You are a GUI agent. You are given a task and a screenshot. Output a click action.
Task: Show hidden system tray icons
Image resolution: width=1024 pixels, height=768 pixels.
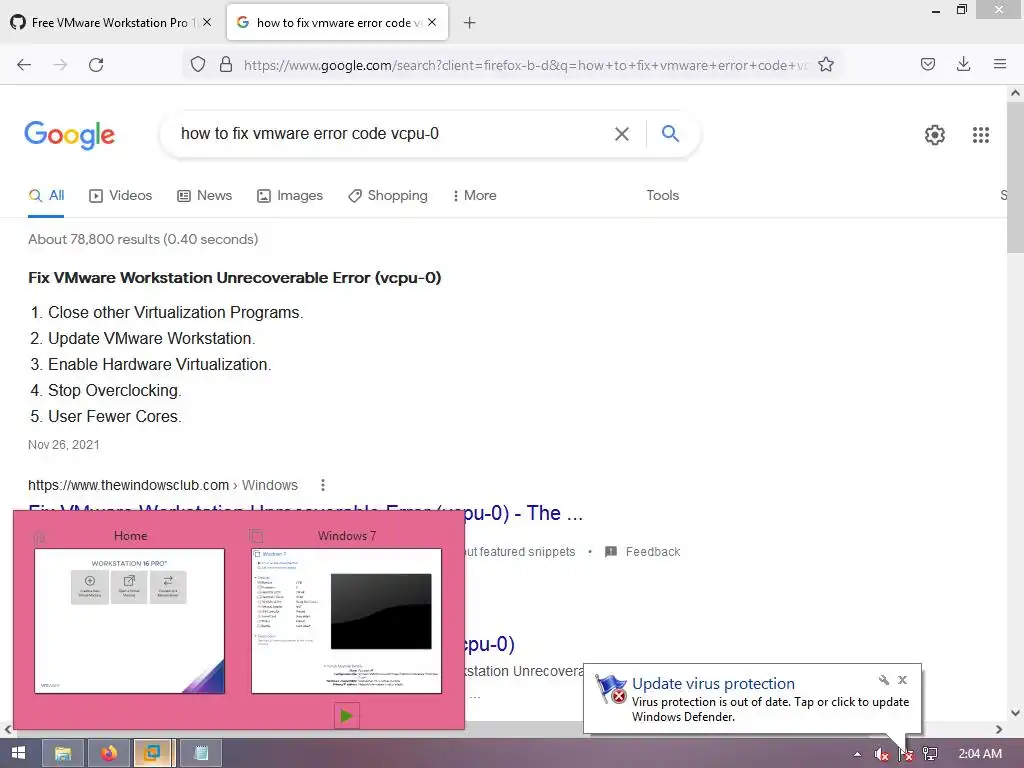pyautogui.click(x=857, y=754)
